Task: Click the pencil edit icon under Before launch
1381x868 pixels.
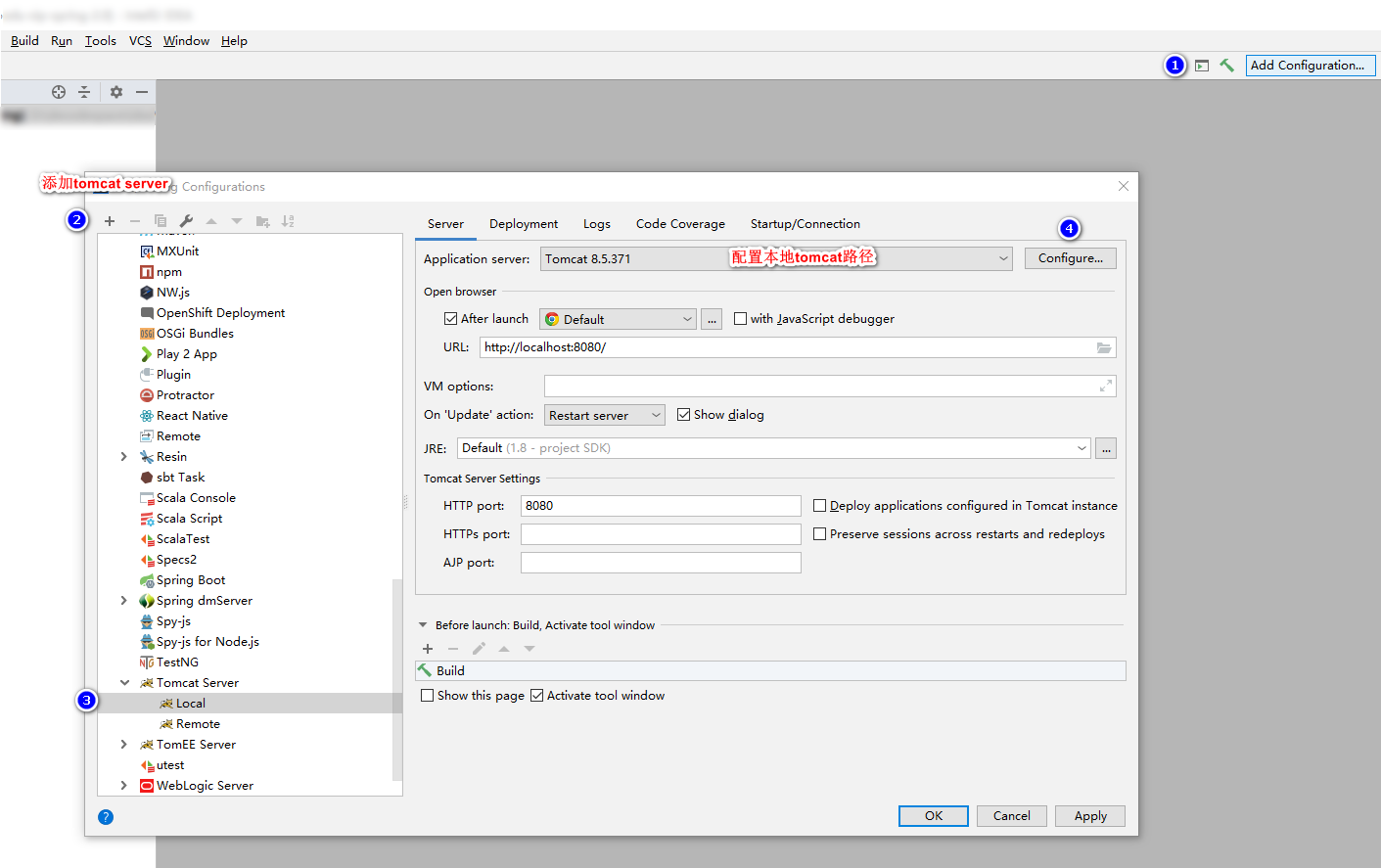Action: click(x=479, y=649)
